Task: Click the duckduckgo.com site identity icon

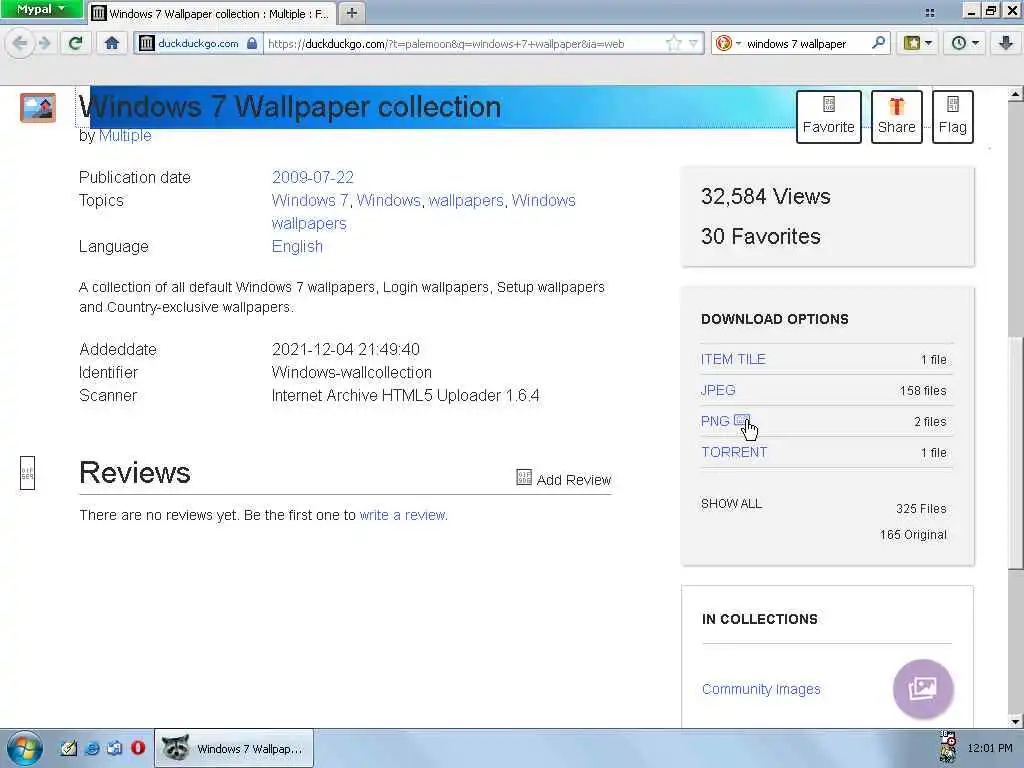Action: tap(147, 44)
